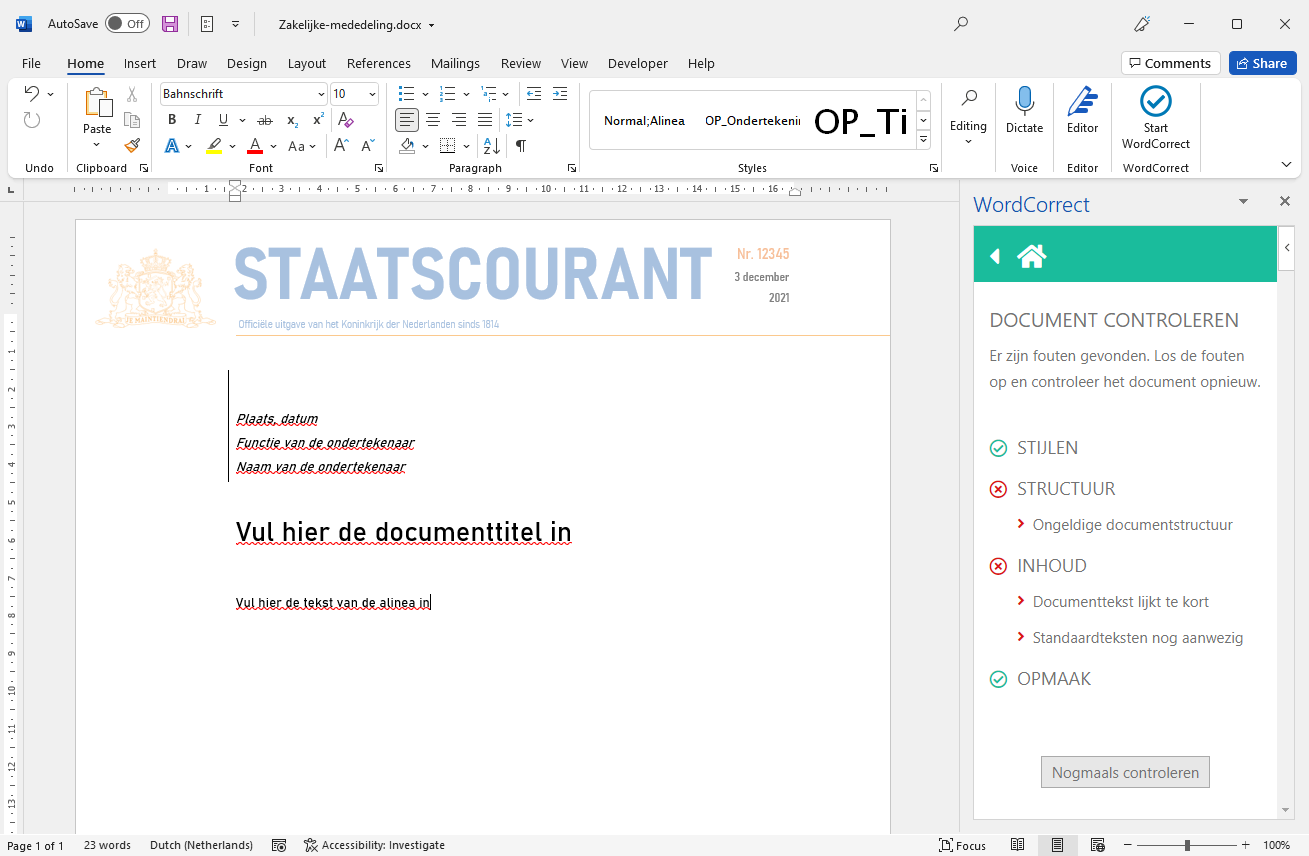Open the Developer tab
The height and width of the screenshot is (856, 1309).
tap(638, 63)
